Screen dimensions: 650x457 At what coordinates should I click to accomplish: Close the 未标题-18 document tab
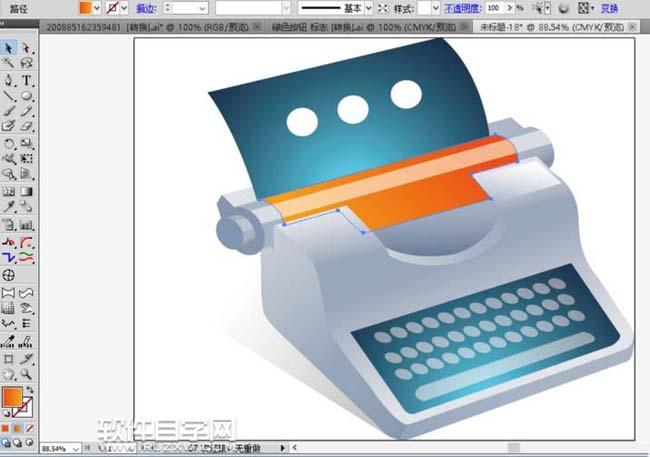coord(632,27)
